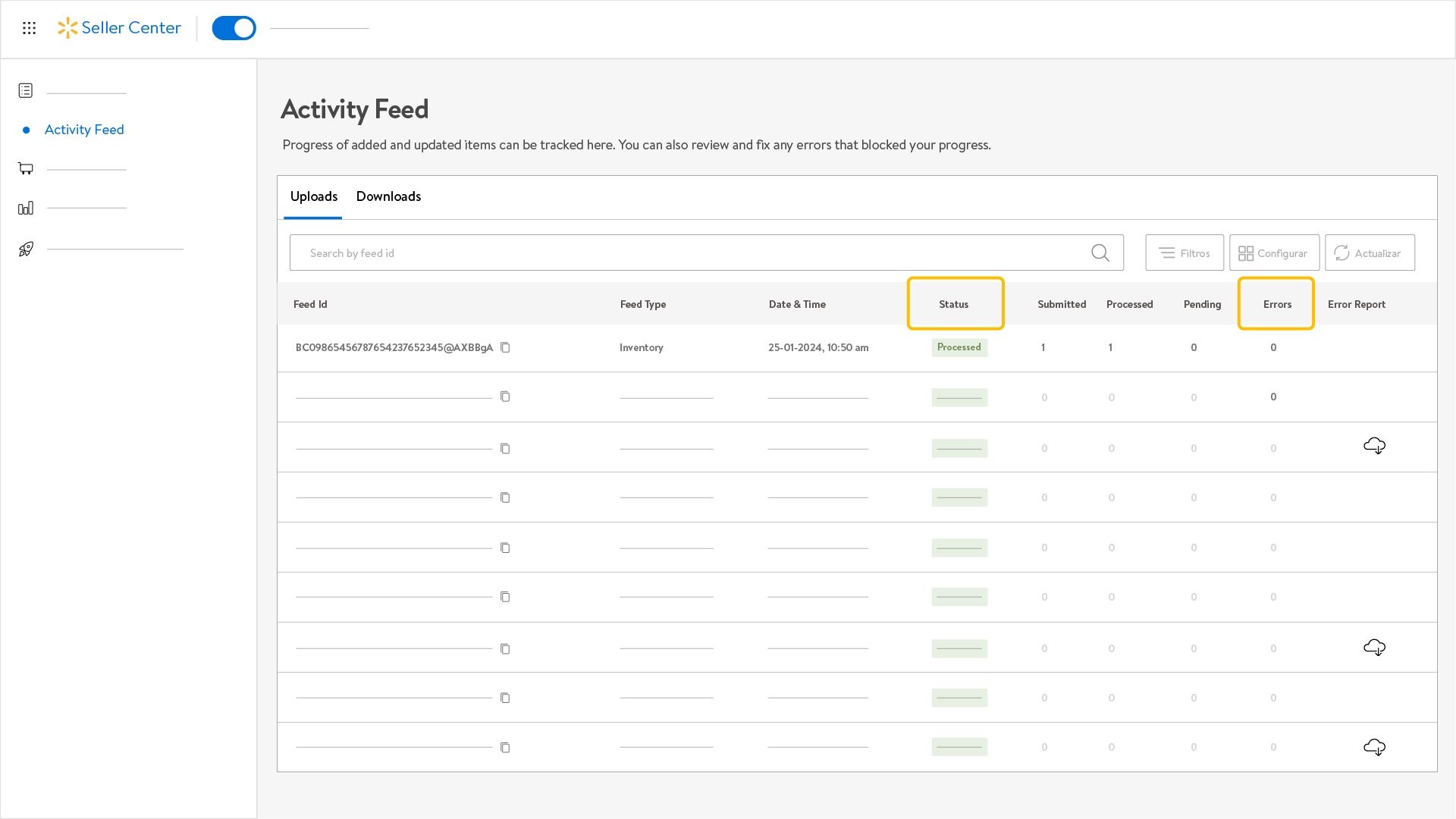The width and height of the screenshot is (1456, 819).
Task: Open the apps grid launcher icon
Action: tap(29, 28)
